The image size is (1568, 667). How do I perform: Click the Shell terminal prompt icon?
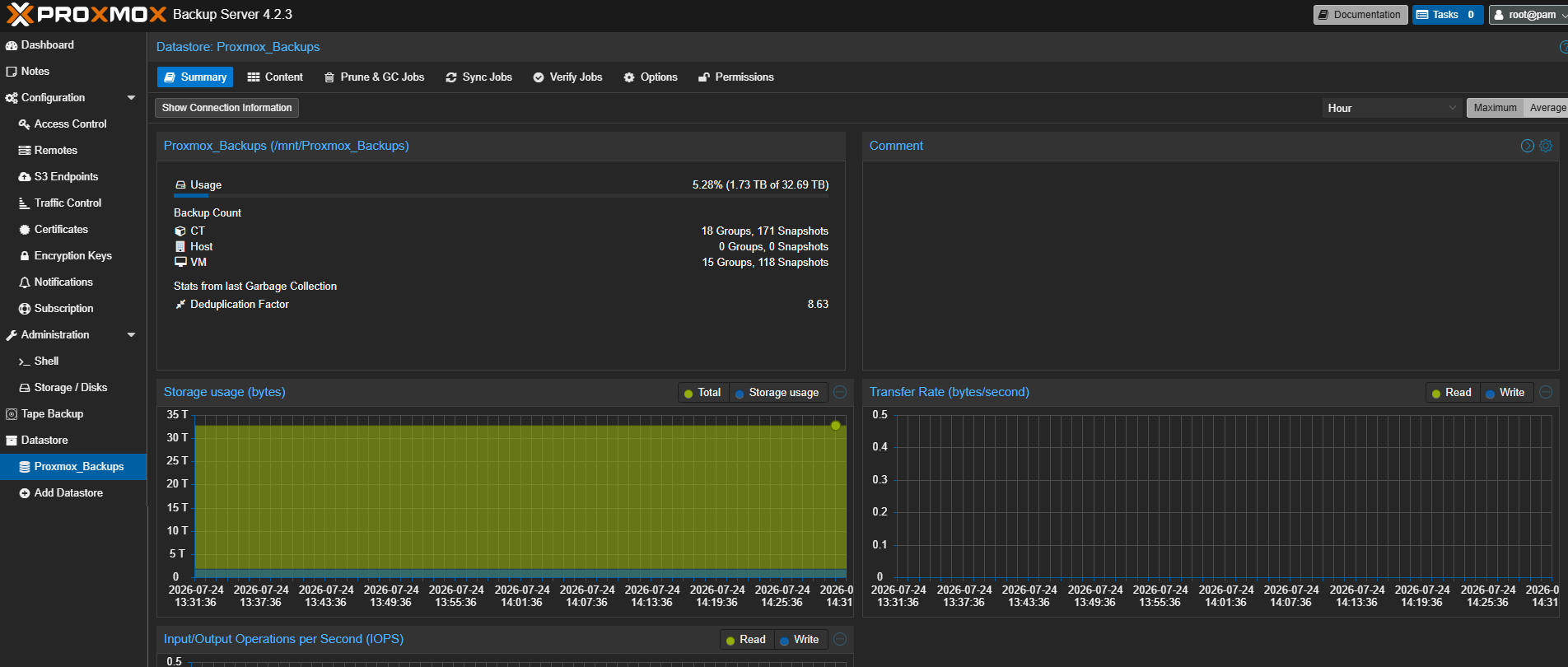[25, 361]
